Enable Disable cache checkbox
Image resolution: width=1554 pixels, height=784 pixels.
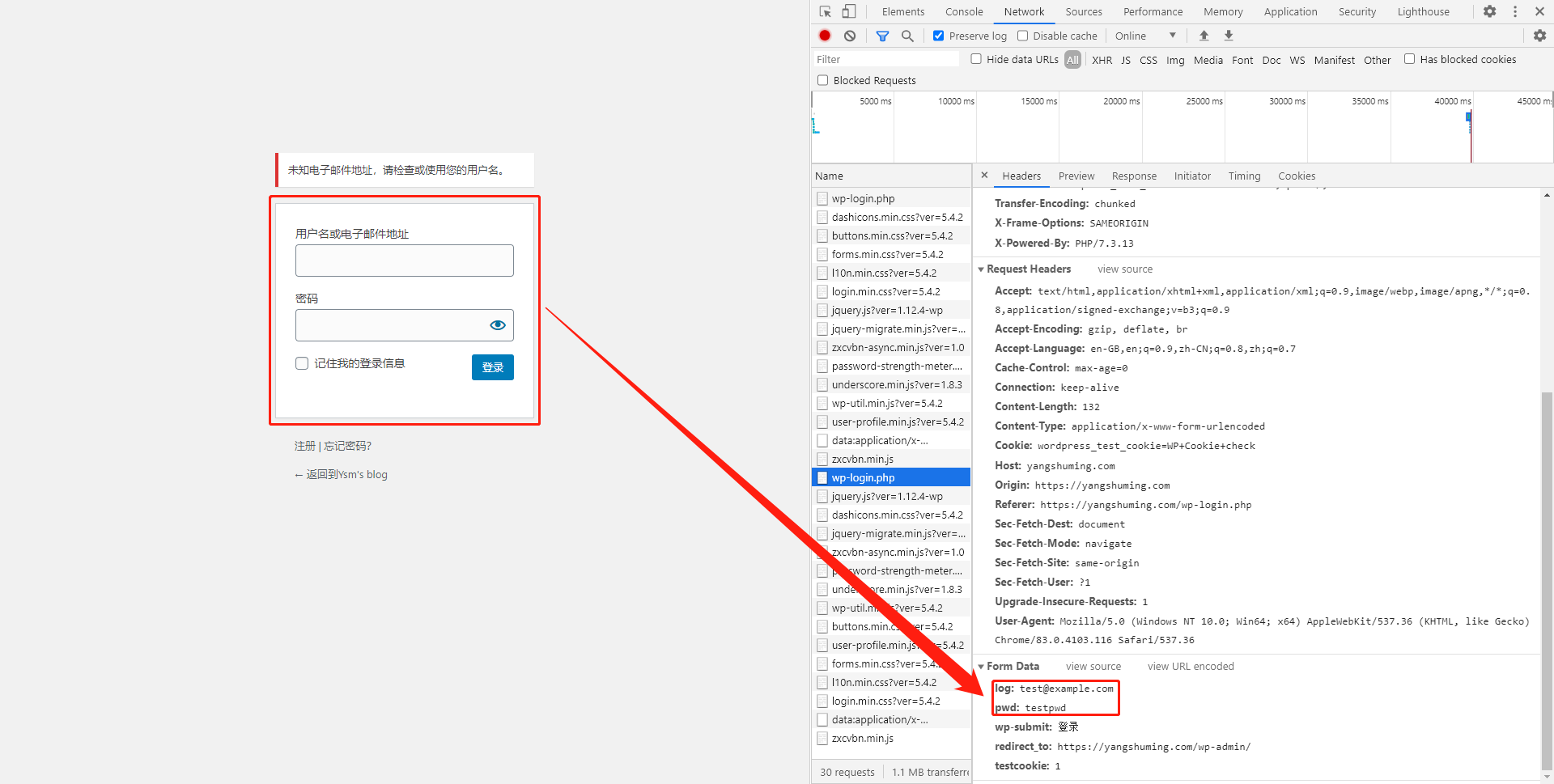(1023, 36)
